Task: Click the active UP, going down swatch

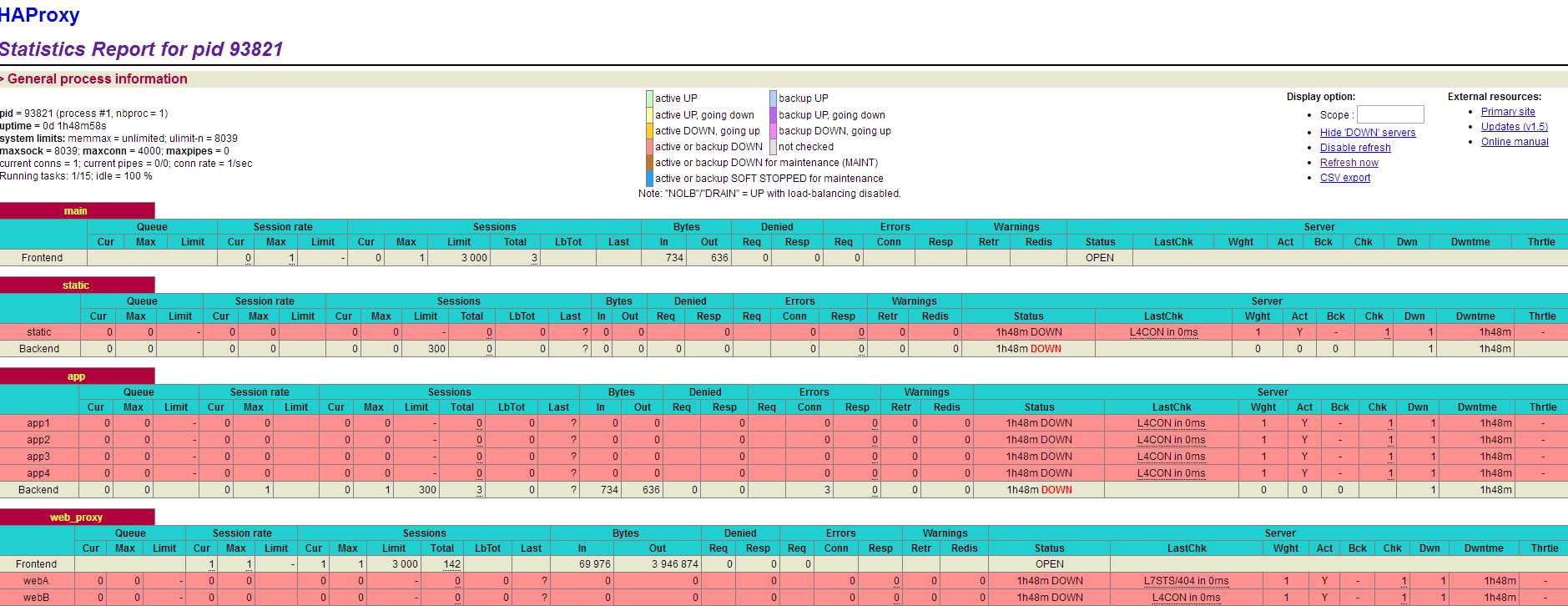Action: pyautogui.click(x=649, y=115)
